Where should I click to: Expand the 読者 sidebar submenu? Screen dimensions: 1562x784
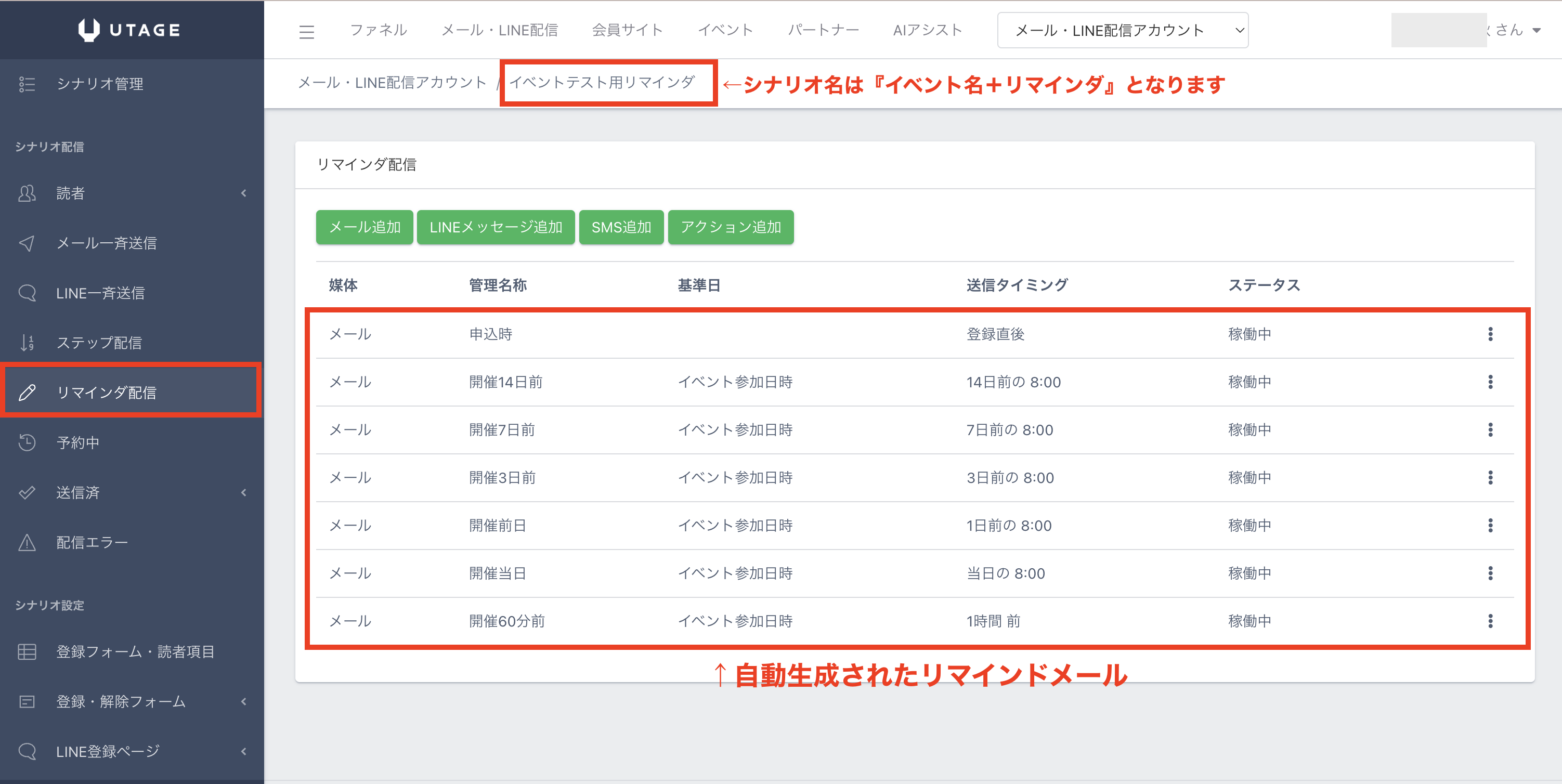(x=243, y=193)
